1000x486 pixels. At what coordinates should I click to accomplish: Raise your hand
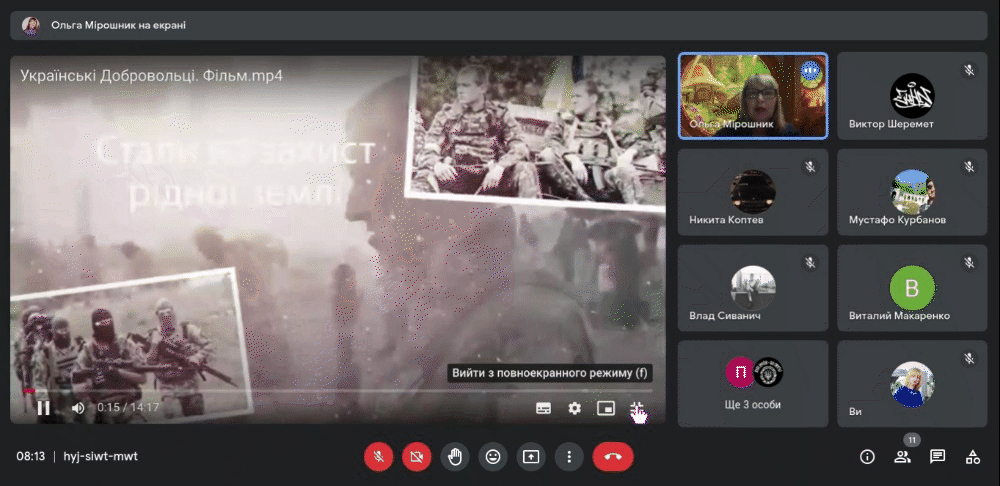pos(455,457)
